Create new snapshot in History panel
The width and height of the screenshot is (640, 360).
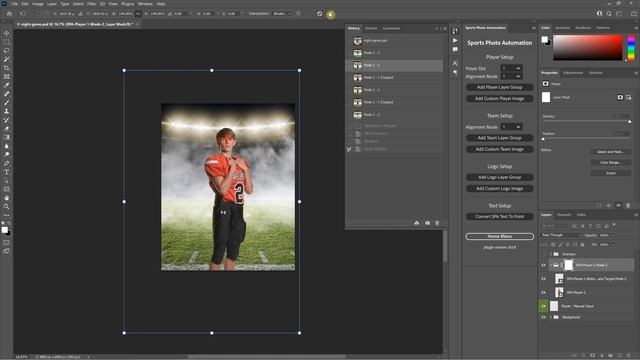click(427, 223)
